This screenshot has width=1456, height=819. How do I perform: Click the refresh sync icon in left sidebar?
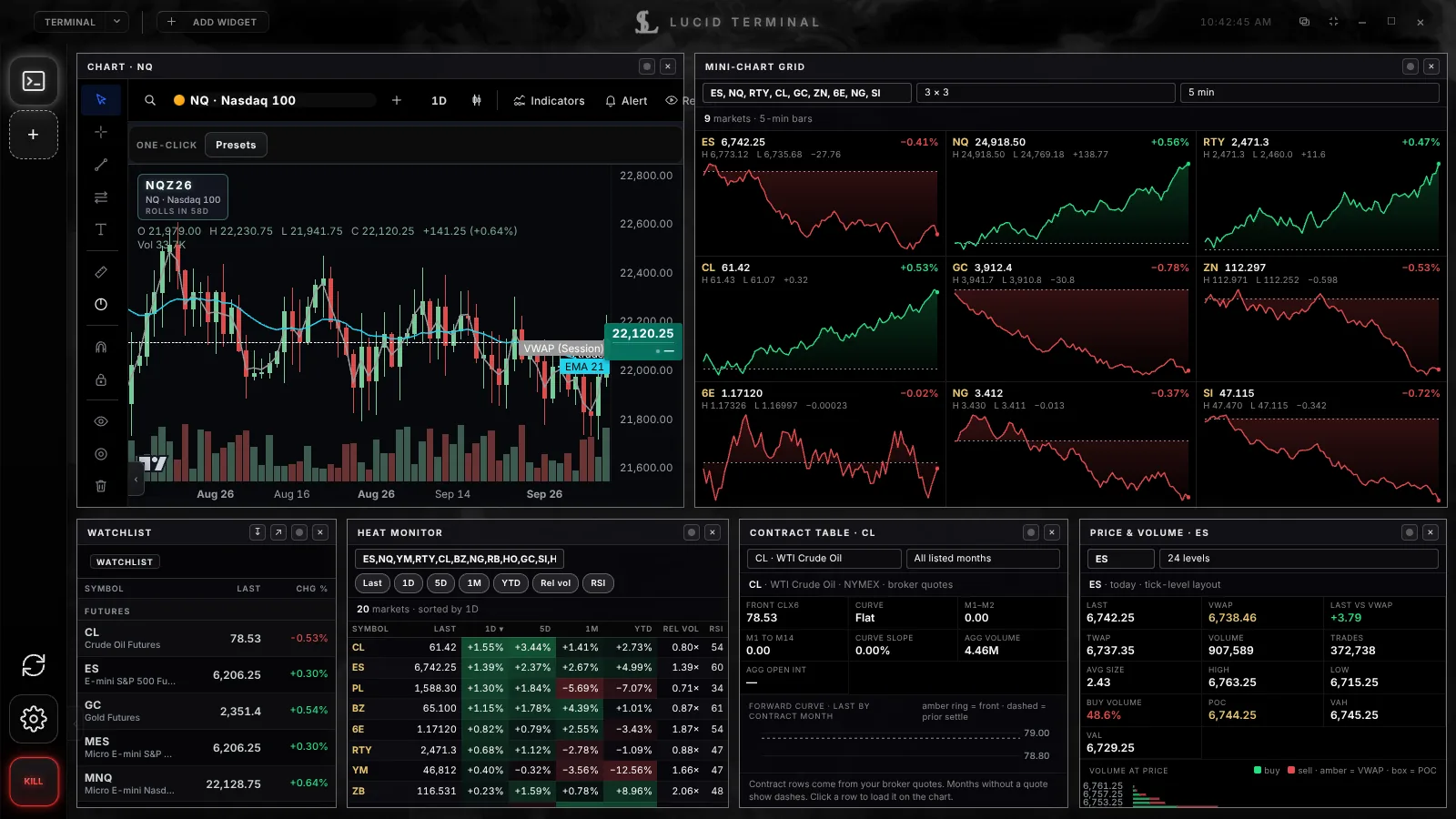[34, 665]
